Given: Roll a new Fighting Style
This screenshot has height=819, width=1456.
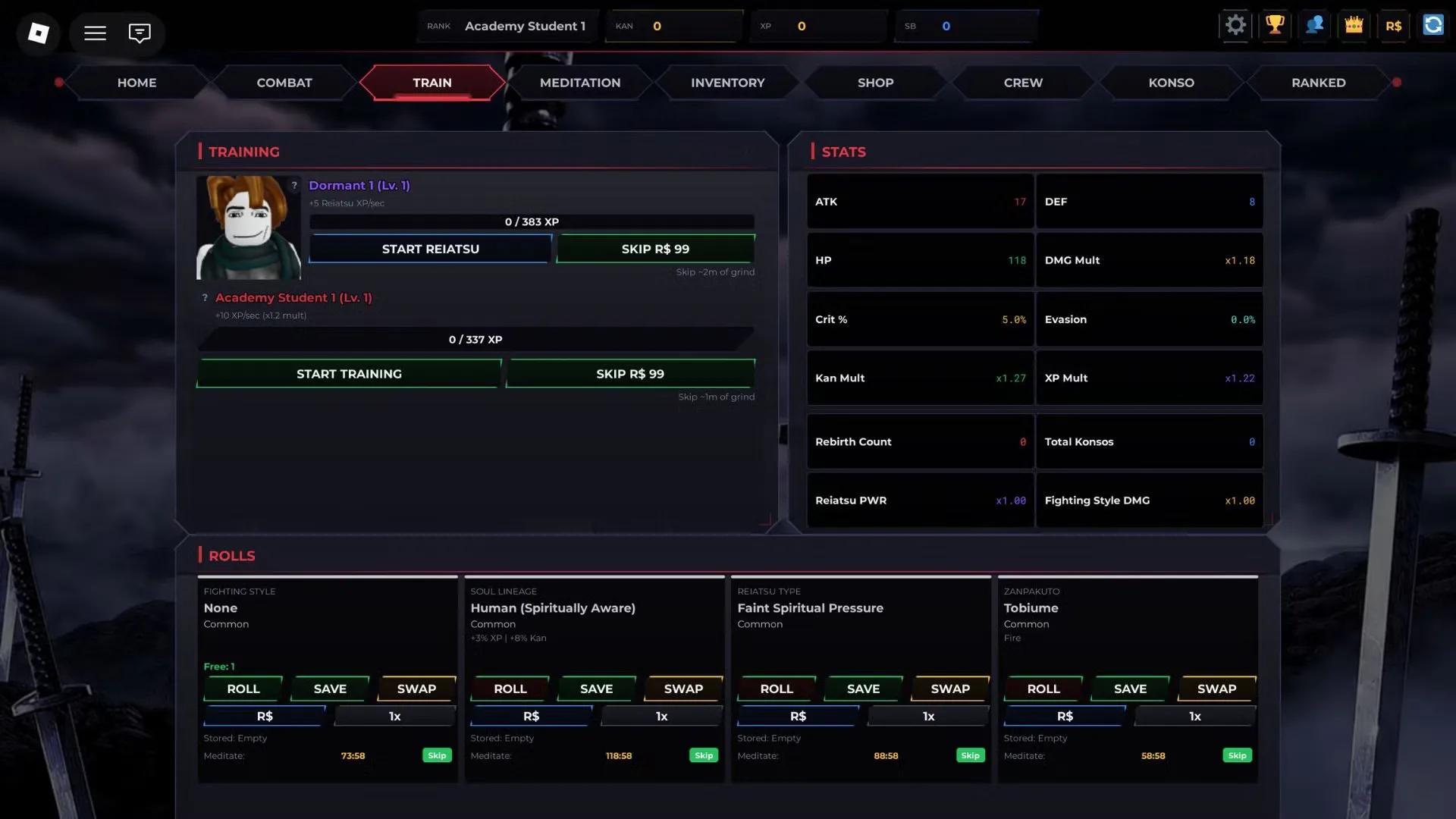Looking at the screenshot, I should 243,689.
